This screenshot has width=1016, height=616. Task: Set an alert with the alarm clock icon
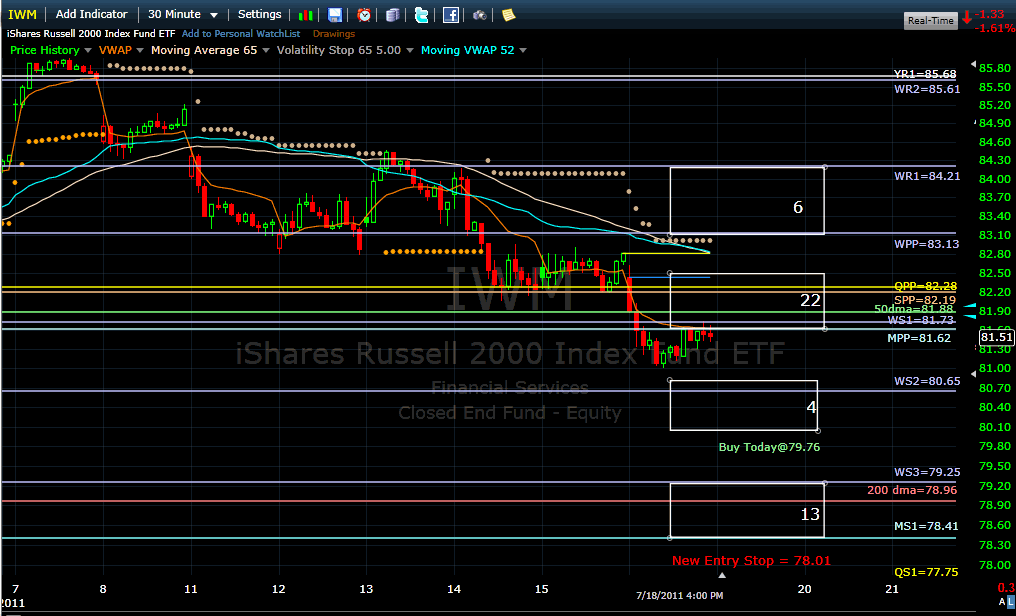pyautogui.click(x=364, y=15)
